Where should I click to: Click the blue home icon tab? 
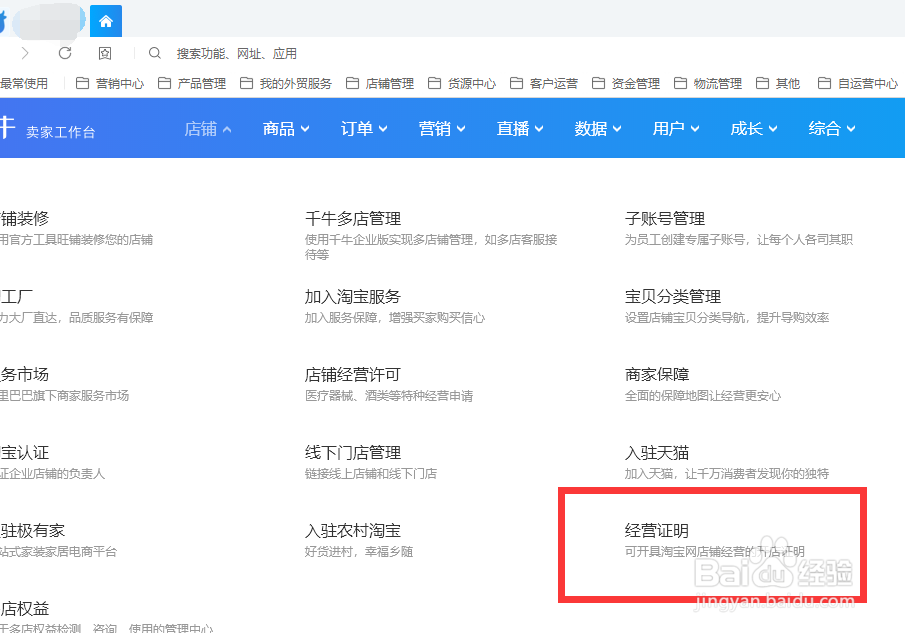[x=106, y=21]
